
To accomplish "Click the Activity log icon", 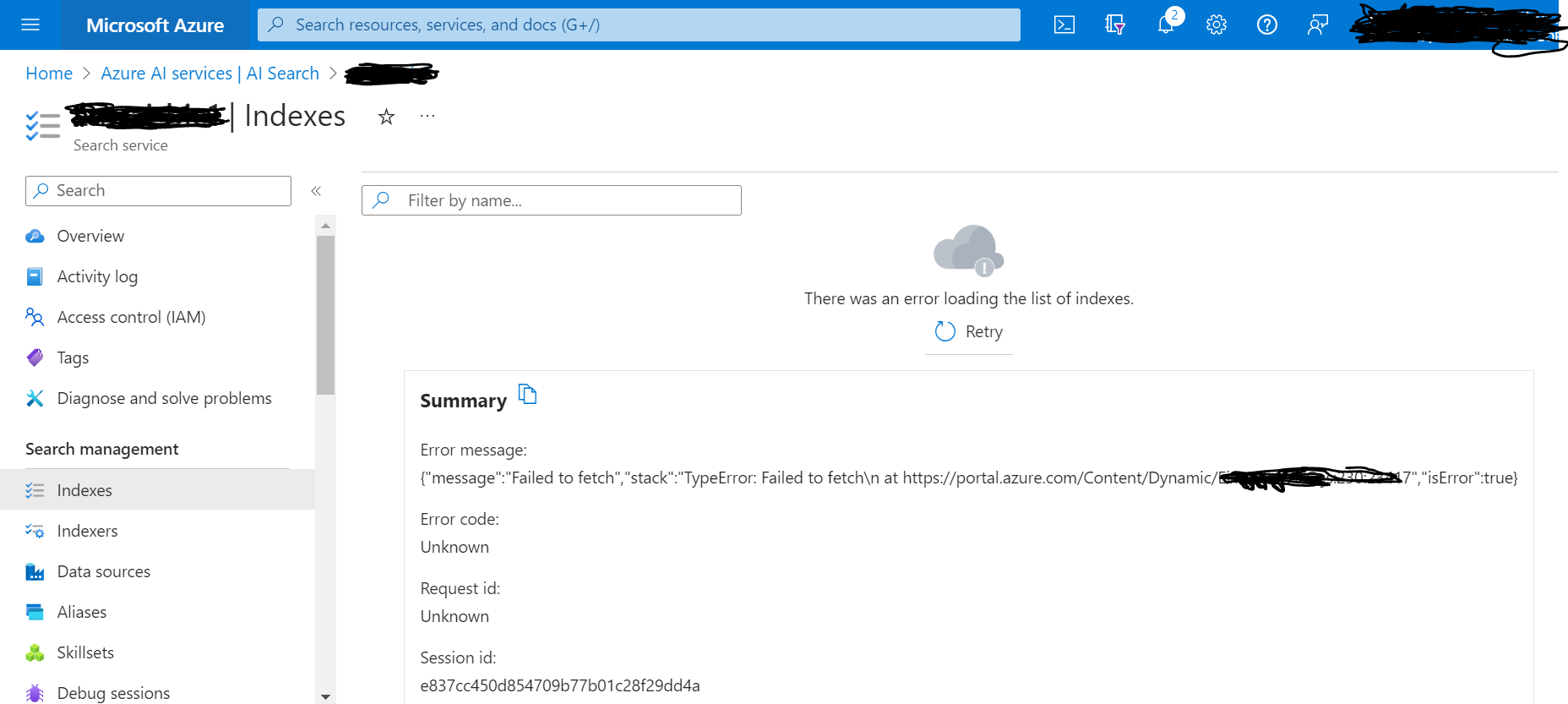I will tap(35, 276).
